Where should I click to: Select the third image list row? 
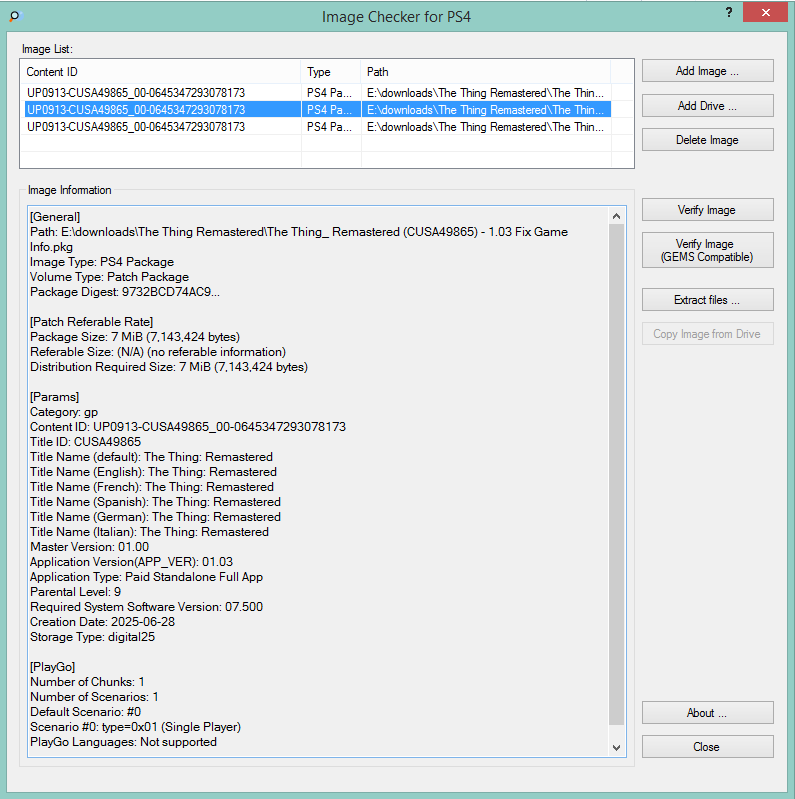pyautogui.click(x=316, y=126)
